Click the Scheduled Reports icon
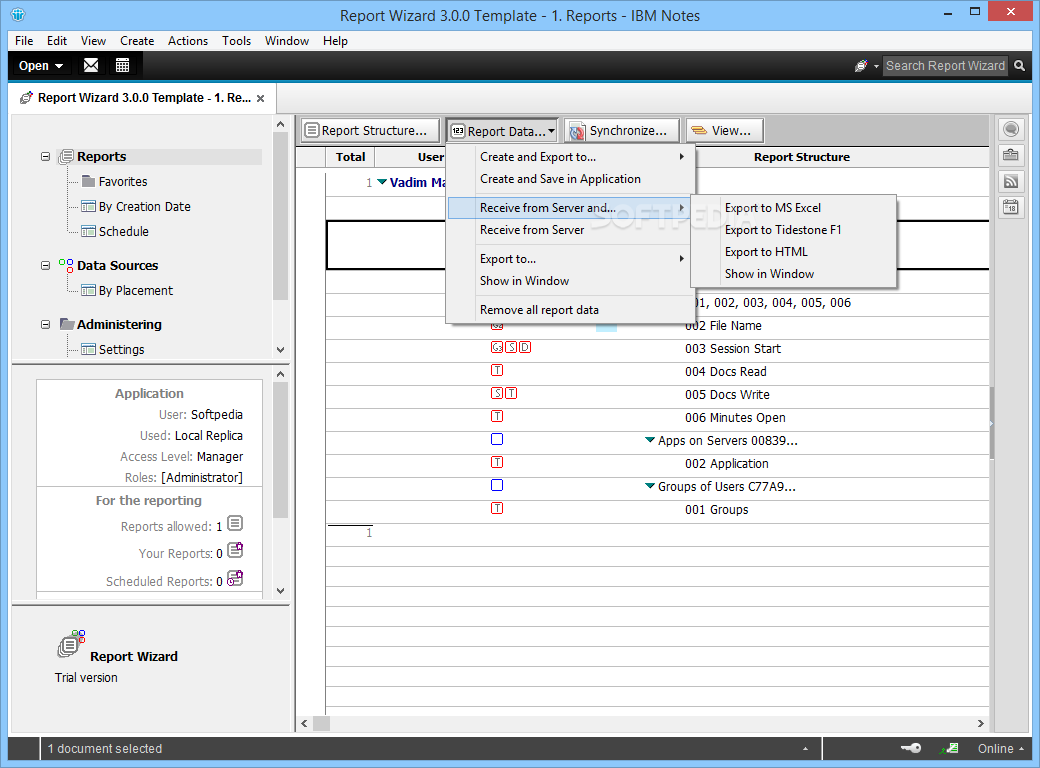 (x=235, y=578)
